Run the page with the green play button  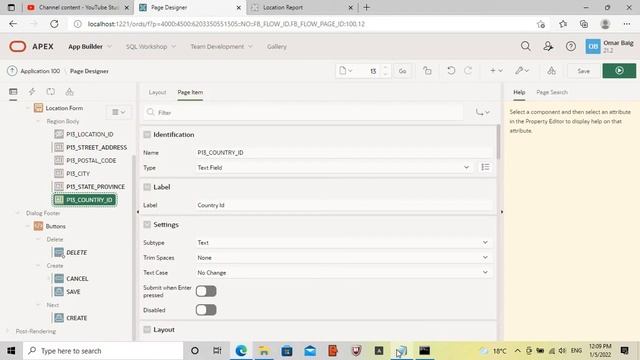[x=619, y=71]
